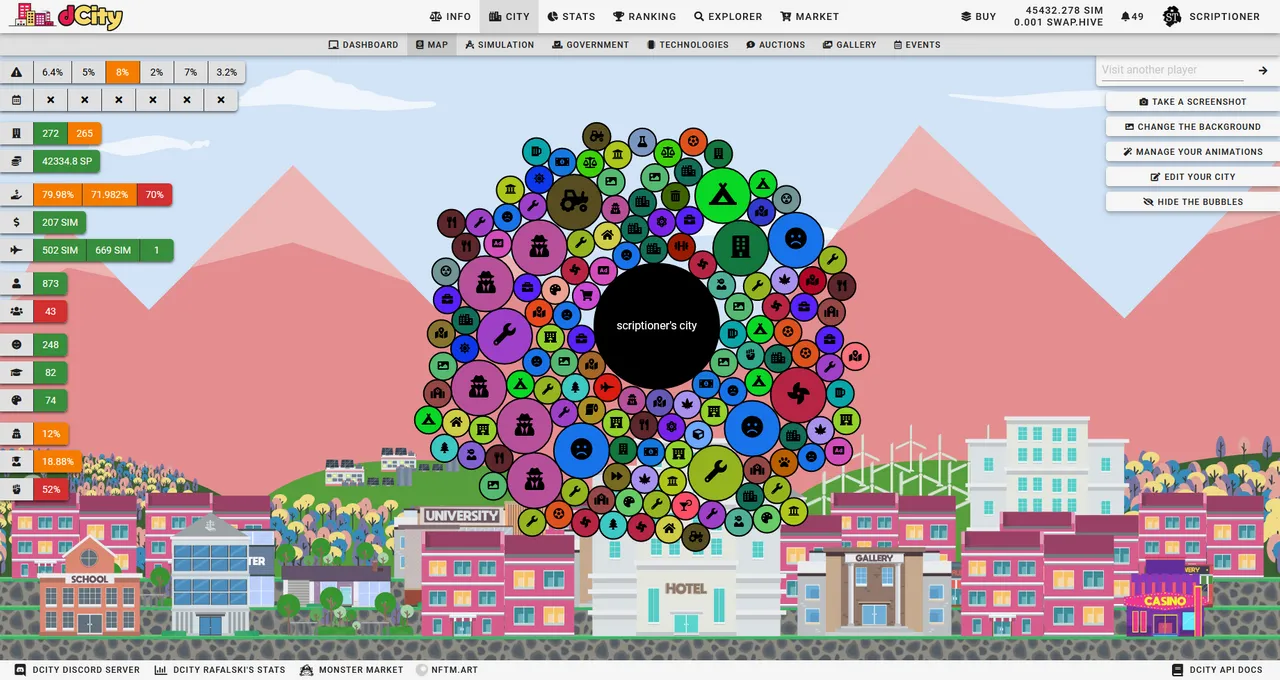Viewport: 1280px width, 680px height.
Task: Click the large purple wrench bubble
Action: [504, 335]
